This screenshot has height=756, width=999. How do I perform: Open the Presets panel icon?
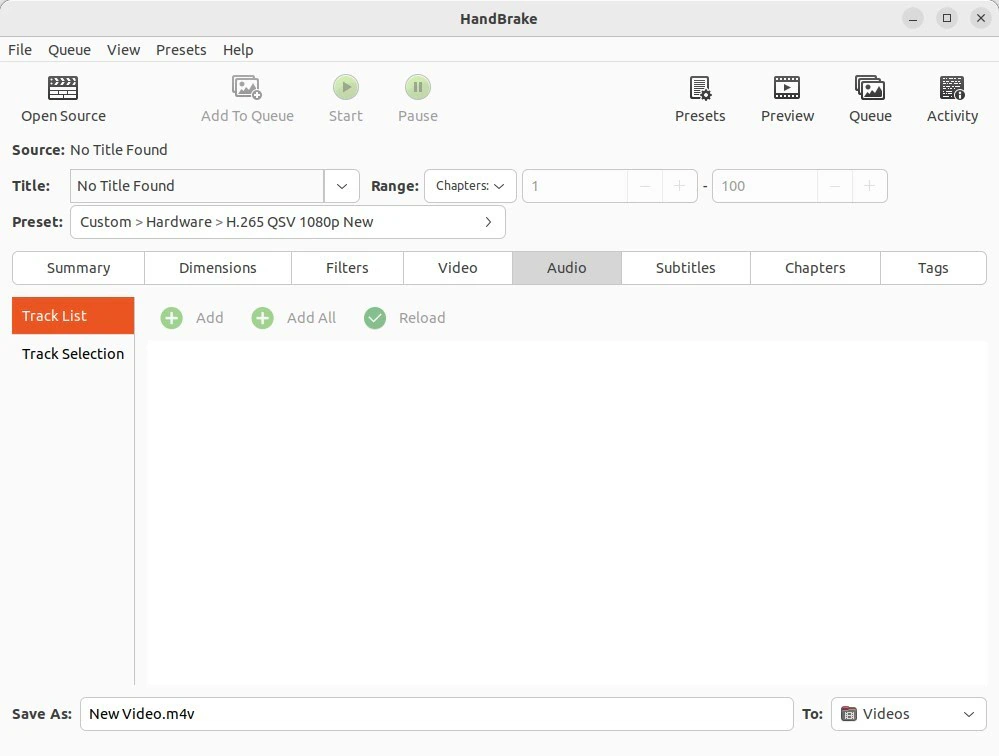pos(700,88)
